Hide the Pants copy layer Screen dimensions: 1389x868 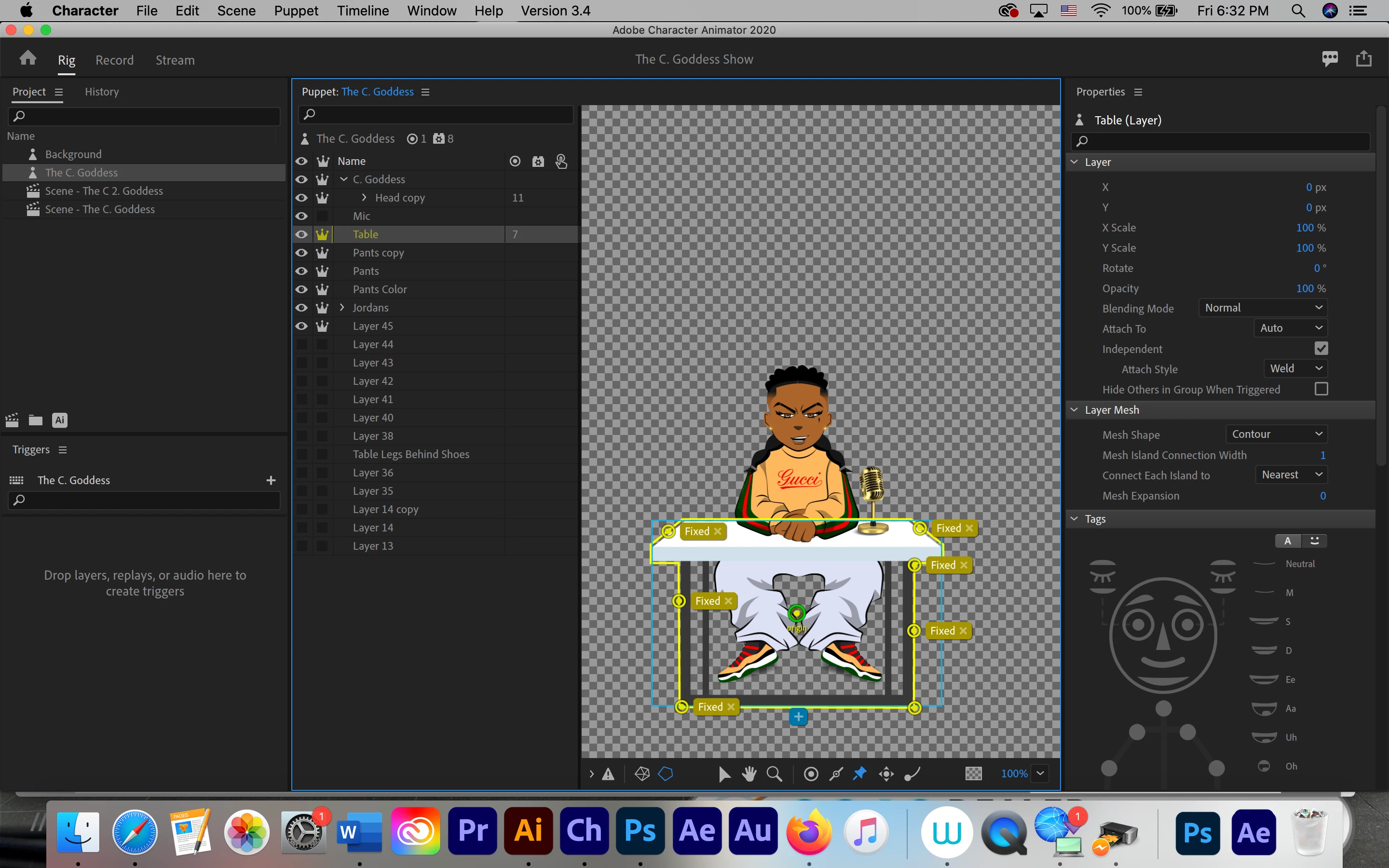click(301, 253)
